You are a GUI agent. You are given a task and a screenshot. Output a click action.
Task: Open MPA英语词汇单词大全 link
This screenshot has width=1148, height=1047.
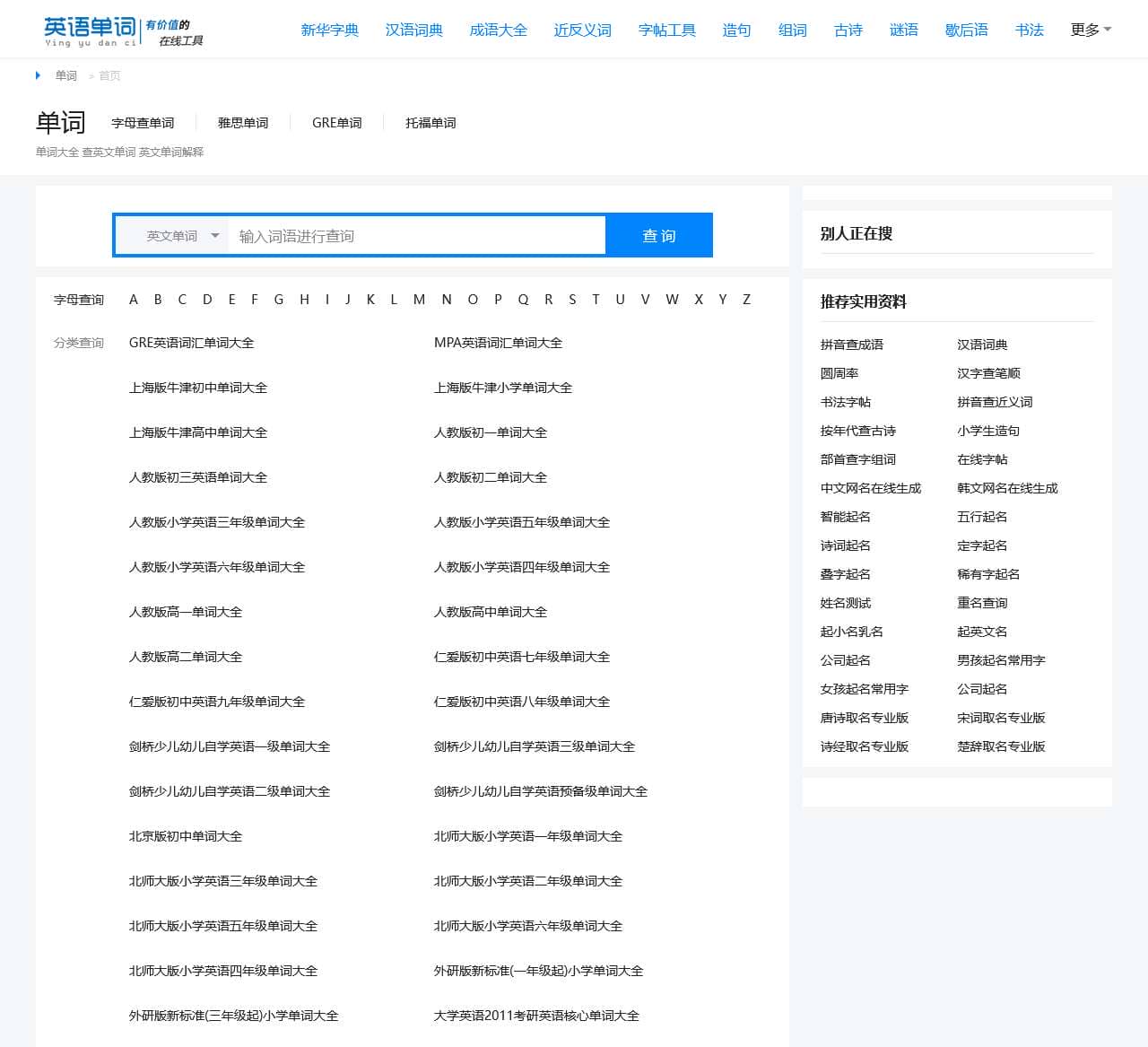tap(498, 343)
